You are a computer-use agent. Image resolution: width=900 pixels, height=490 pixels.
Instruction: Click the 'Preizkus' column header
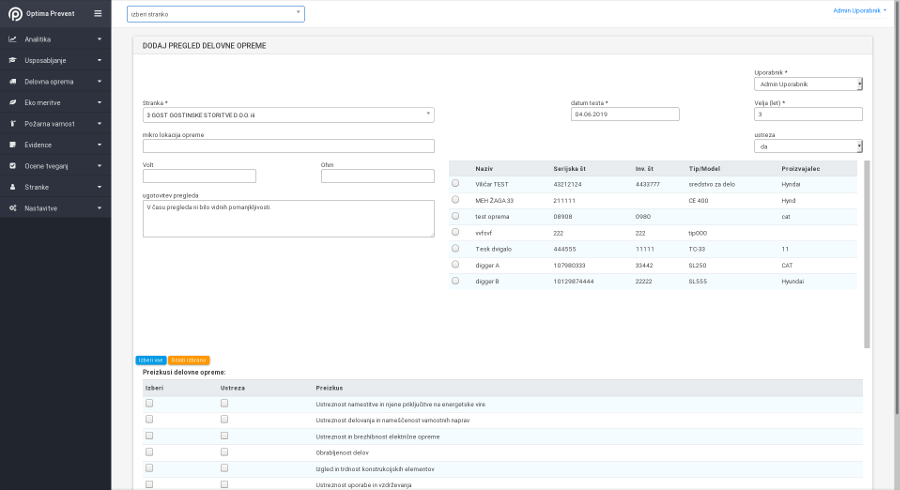point(329,388)
